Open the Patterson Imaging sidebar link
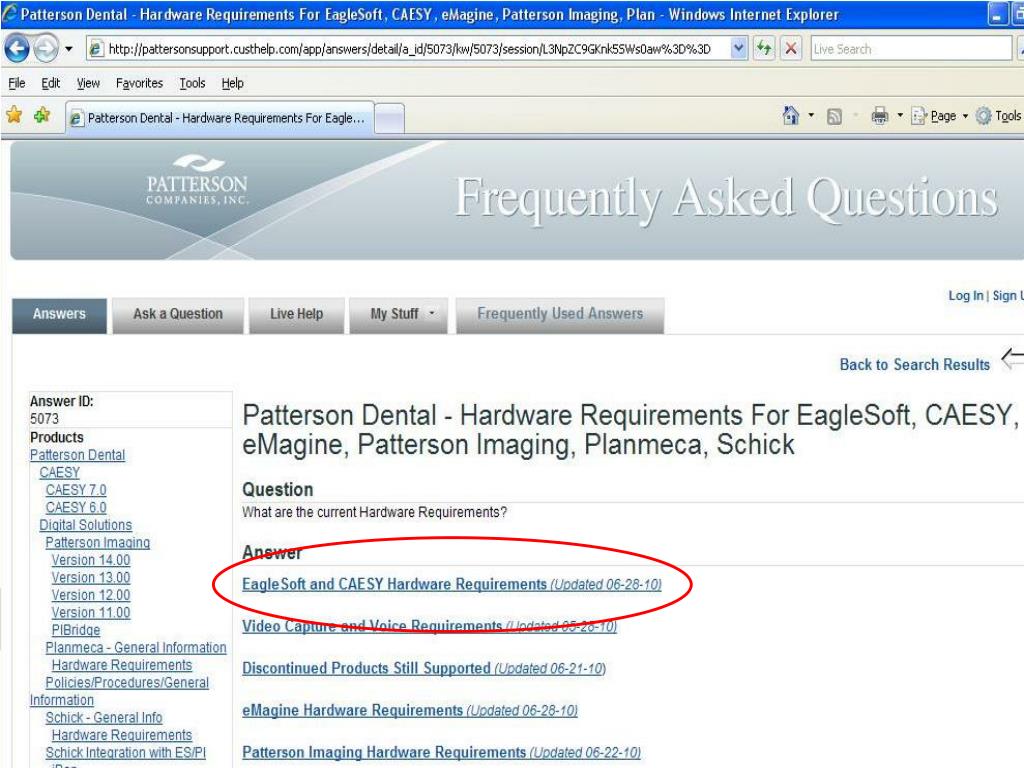Image resolution: width=1024 pixels, height=768 pixels. (x=98, y=543)
